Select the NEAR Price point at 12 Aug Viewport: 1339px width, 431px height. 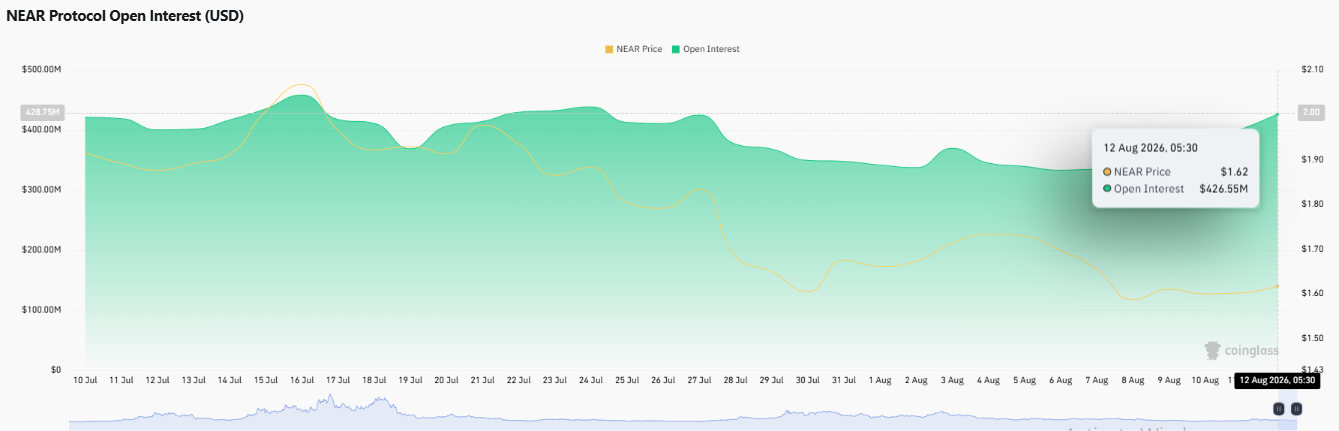[x=1278, y=286]
